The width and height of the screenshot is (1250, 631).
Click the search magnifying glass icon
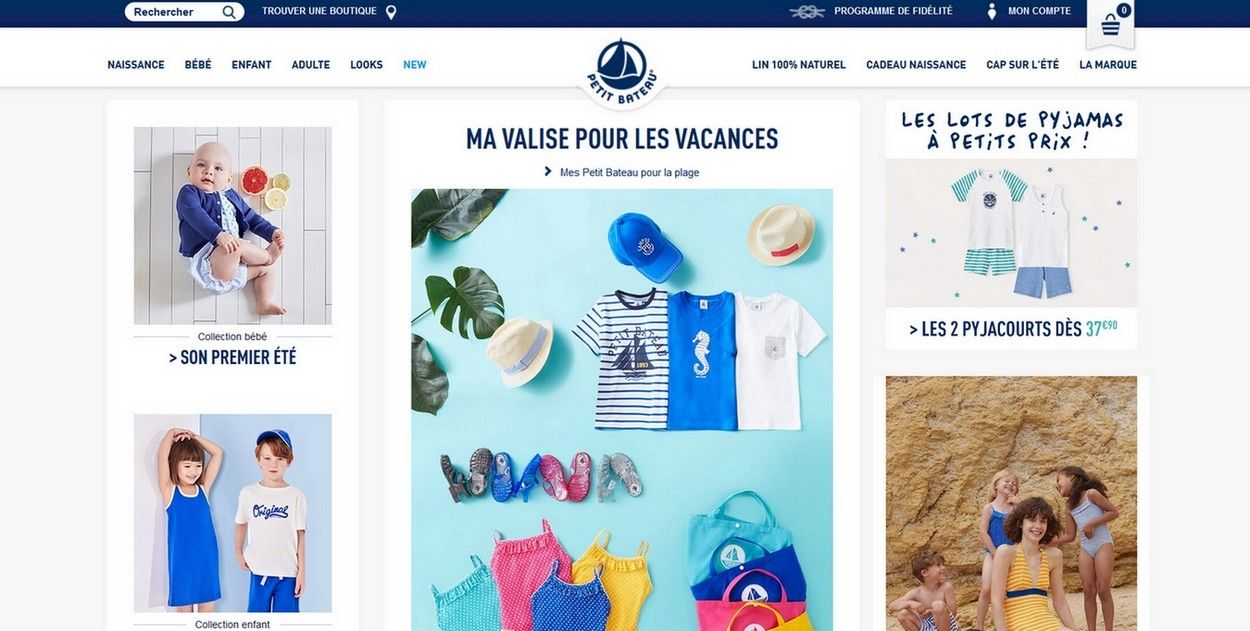[x=229, y=12]
